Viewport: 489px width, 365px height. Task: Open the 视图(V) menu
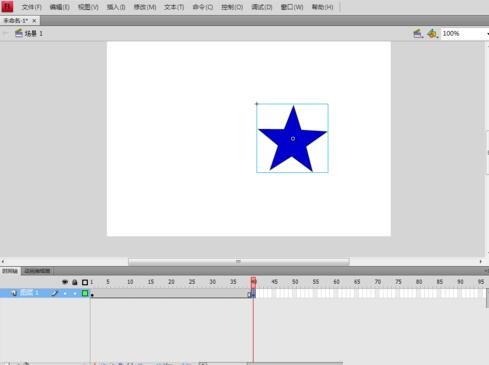point(88,7)
